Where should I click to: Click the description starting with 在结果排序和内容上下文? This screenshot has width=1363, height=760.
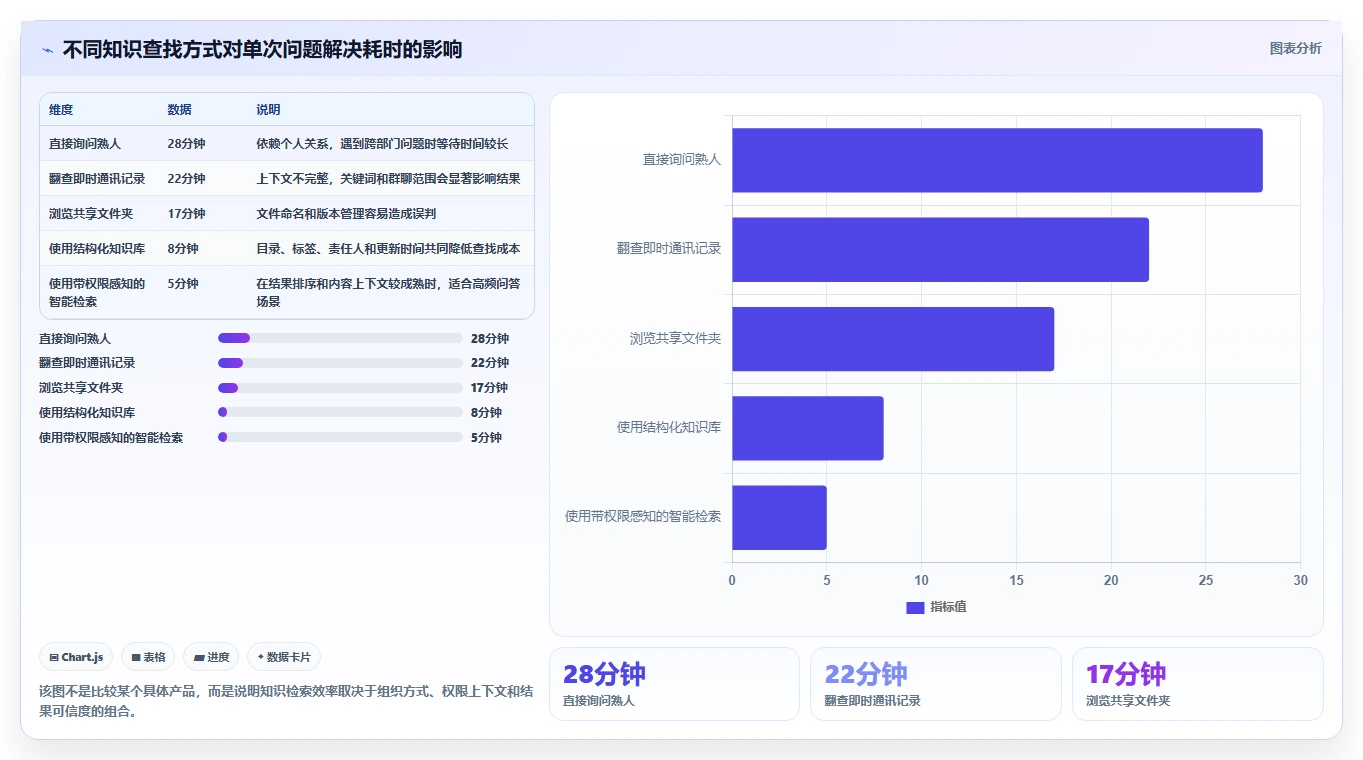(x=388, y=292)
